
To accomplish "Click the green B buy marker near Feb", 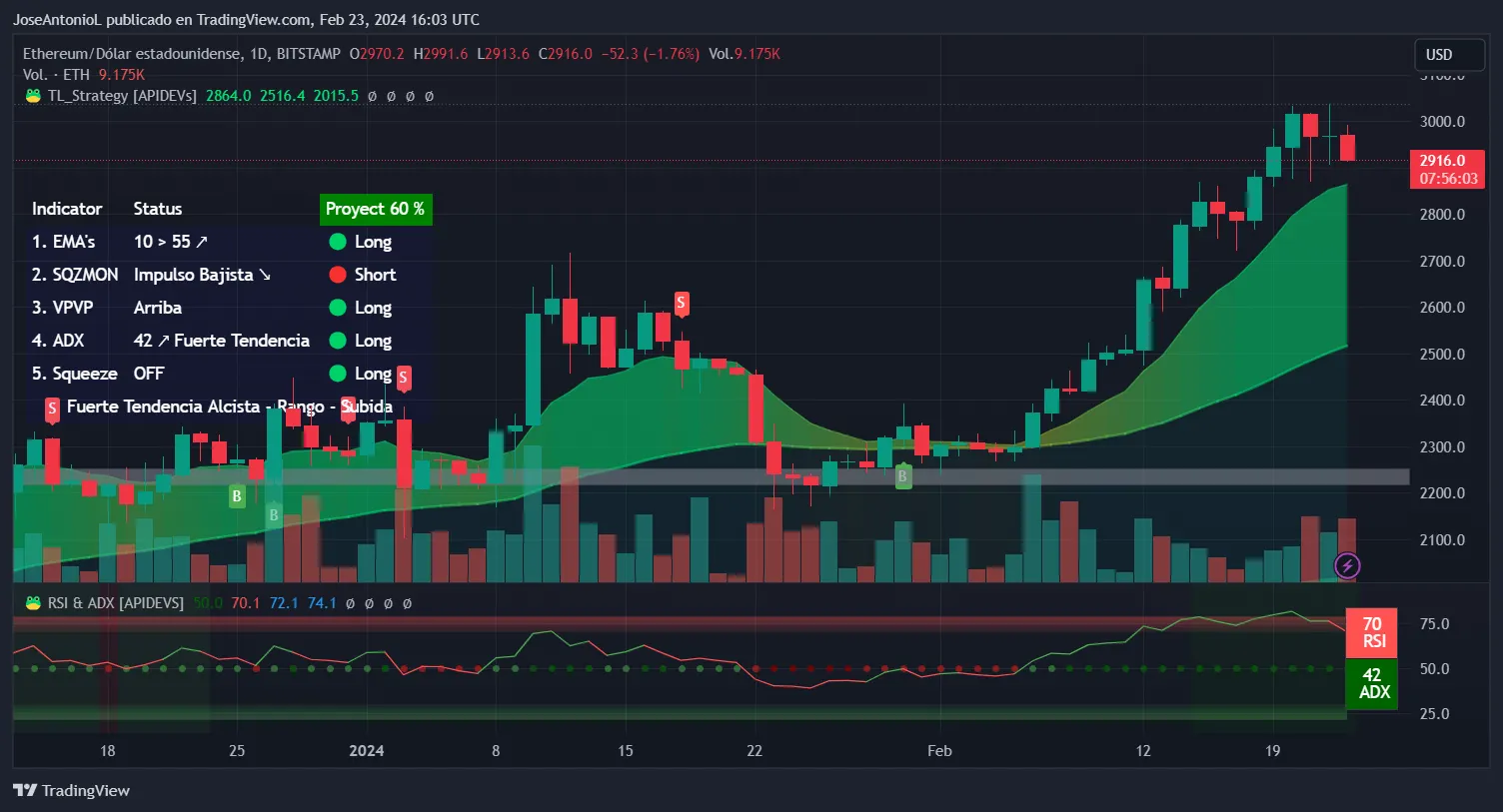I will tap(902, 476).
